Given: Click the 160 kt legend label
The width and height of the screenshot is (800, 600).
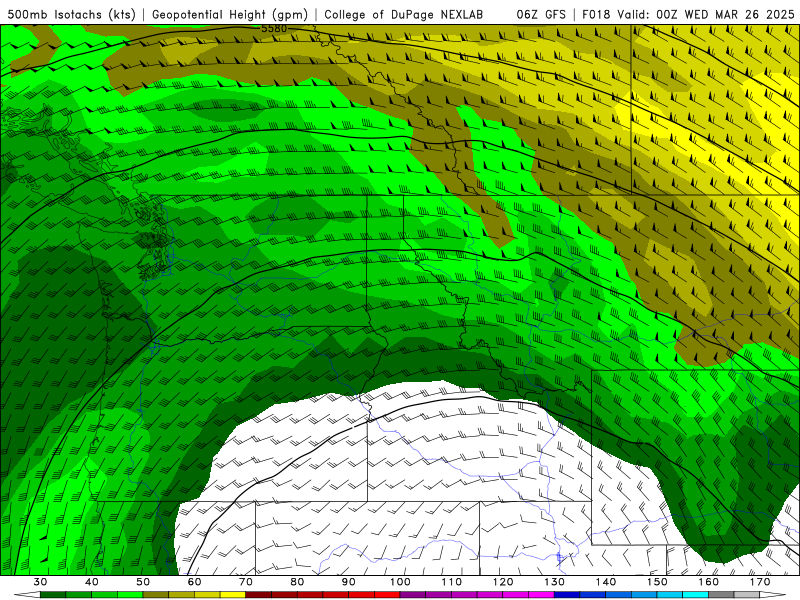Looking at the screenshot, I should [x=709, y=582].
